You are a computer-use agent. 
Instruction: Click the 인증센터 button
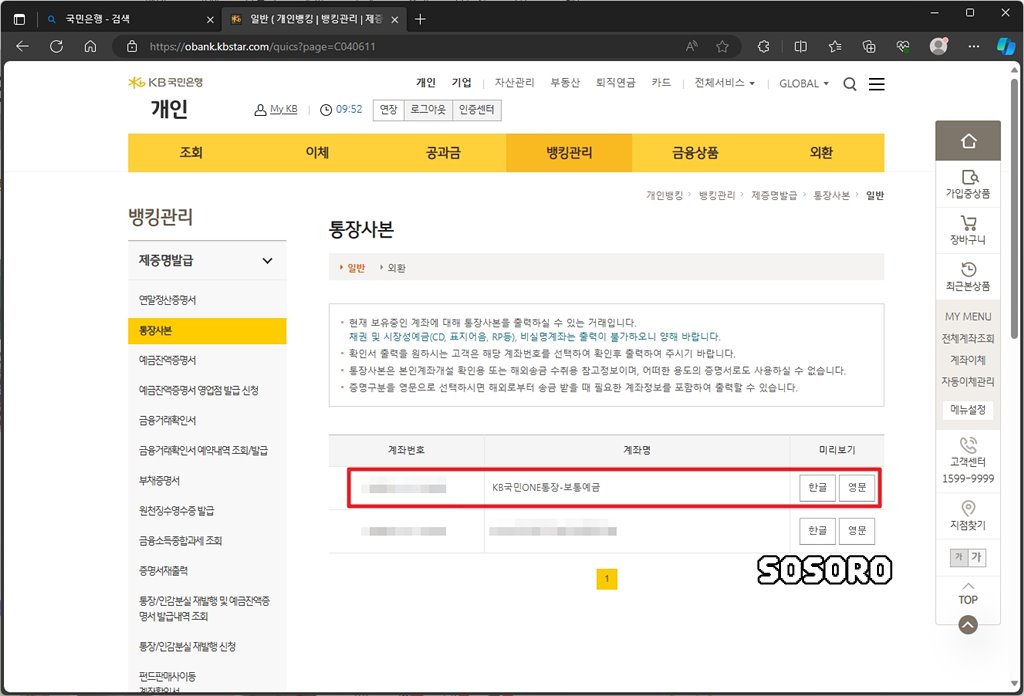477,110
